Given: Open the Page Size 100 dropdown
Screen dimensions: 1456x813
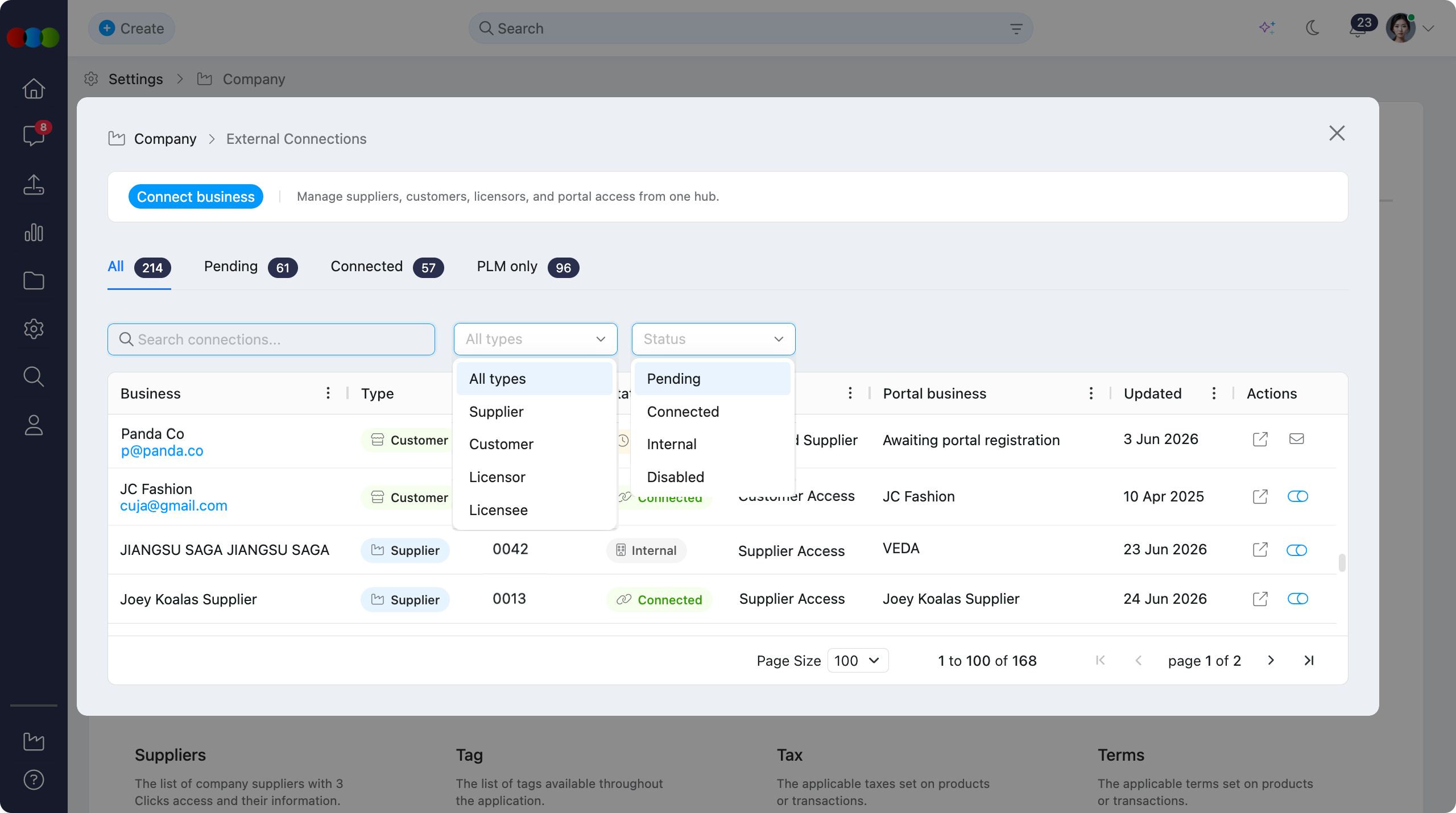Looking at the screenshot, I should point(858,661).
